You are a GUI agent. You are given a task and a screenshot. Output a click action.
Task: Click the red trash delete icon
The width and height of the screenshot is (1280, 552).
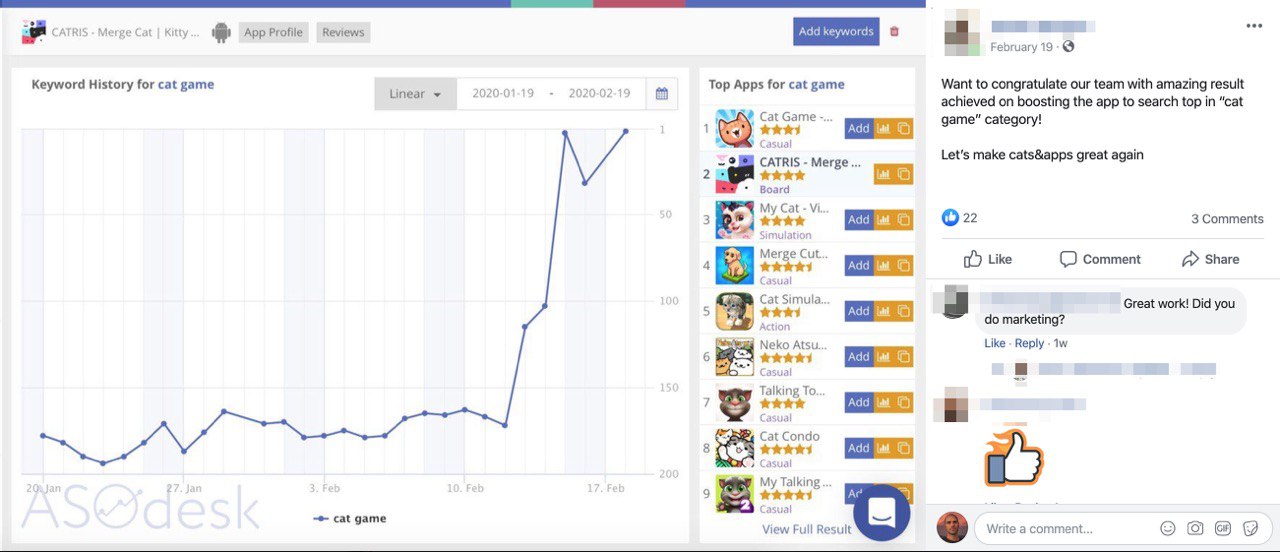[894, 32]
